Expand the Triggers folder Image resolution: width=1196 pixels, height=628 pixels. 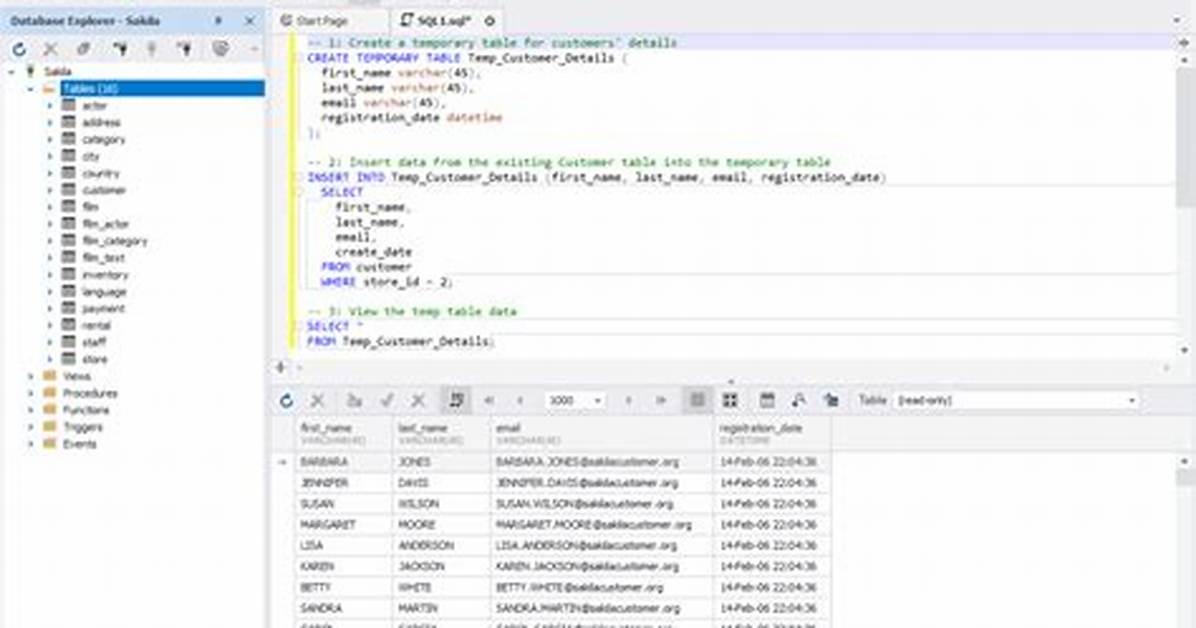[31, 427]
